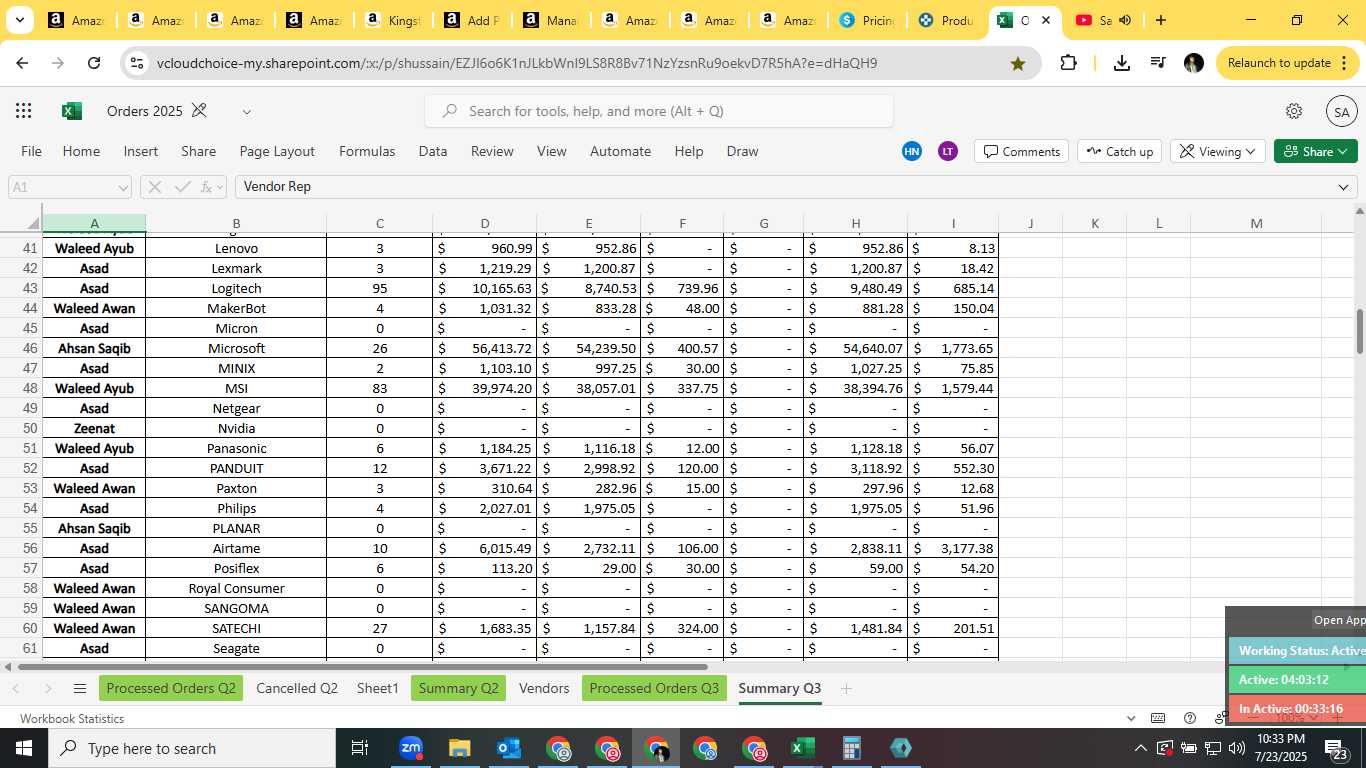Open Task View on the taskbar

tap(360, 748)
